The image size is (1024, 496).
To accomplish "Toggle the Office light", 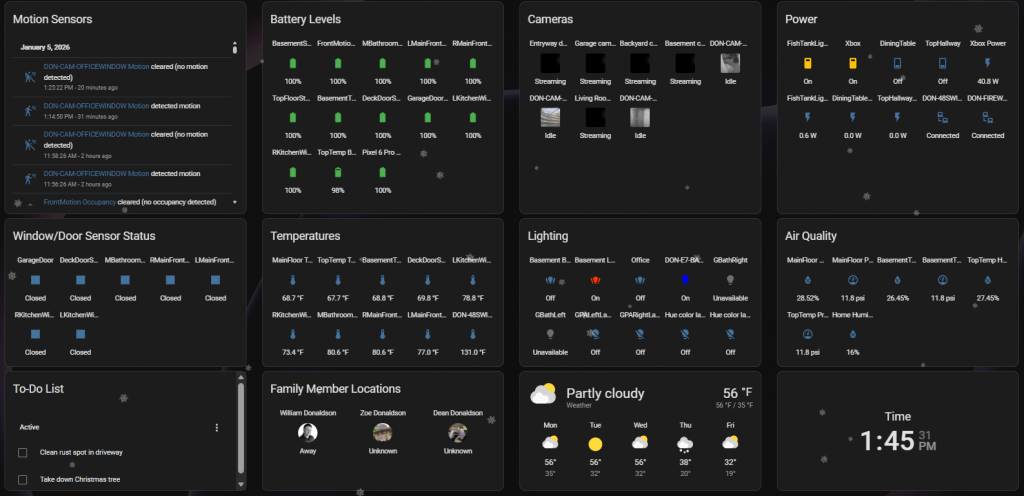I will [640, 280].
